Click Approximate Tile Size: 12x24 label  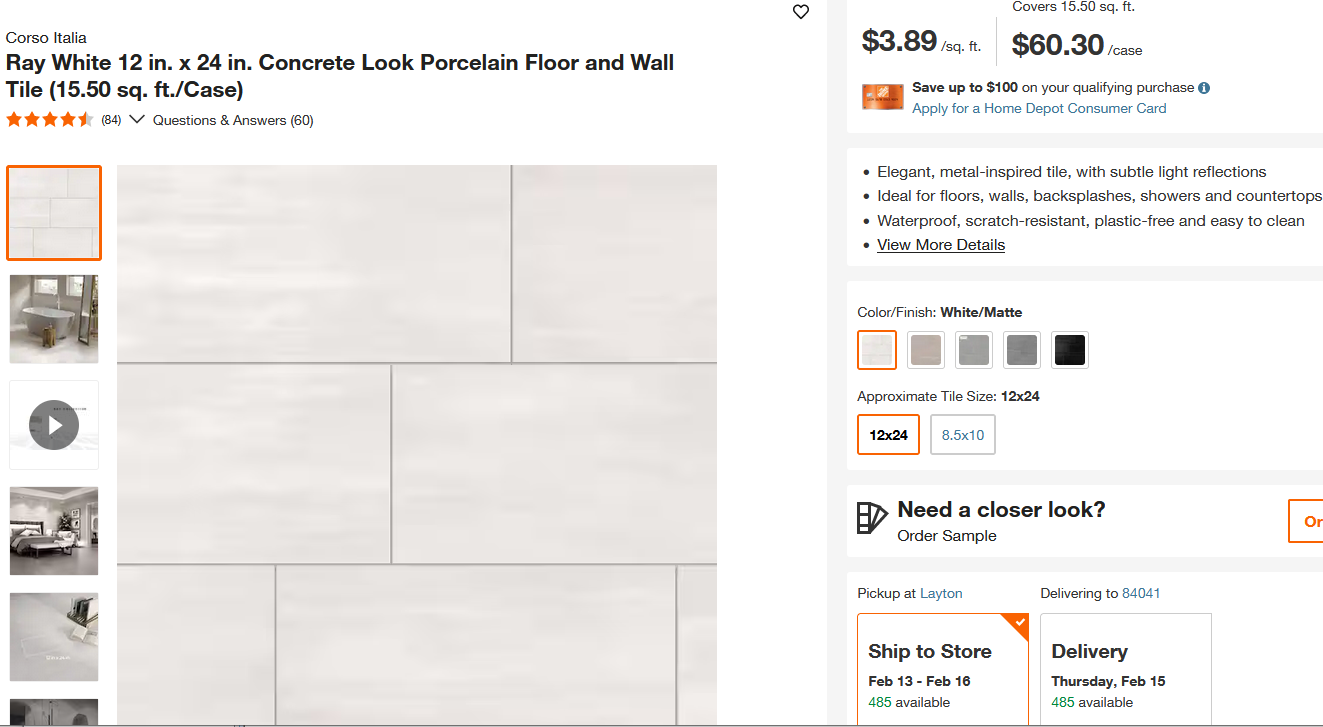click(x=948, y=396)
